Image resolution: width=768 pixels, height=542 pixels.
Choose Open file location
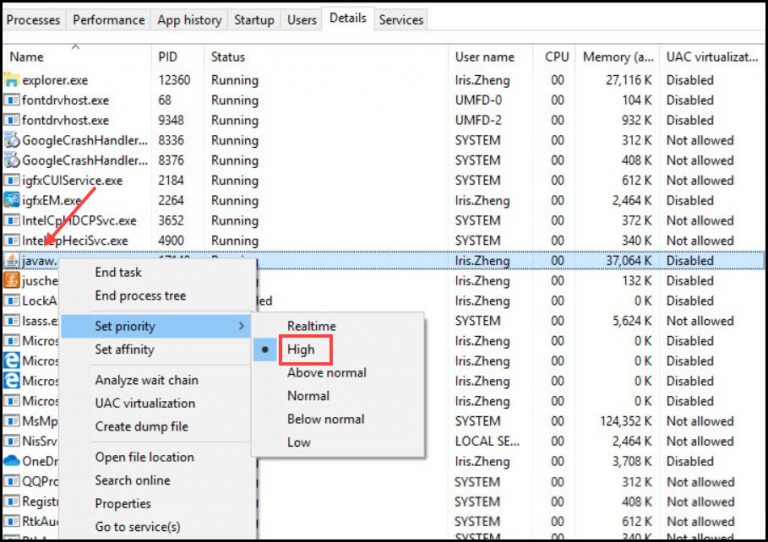[144, 457]
